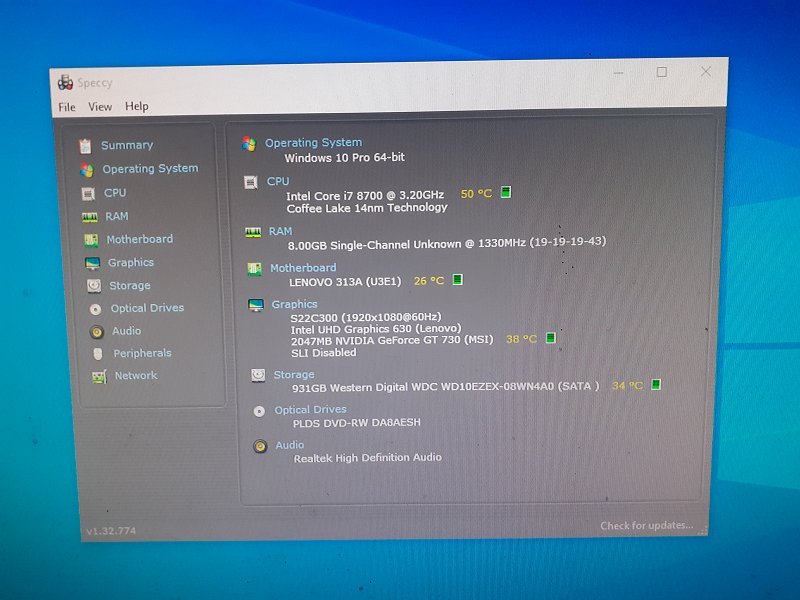Click the Audio speaker sidebar icon
800x600 pixels.
click(x=96, y=332)
